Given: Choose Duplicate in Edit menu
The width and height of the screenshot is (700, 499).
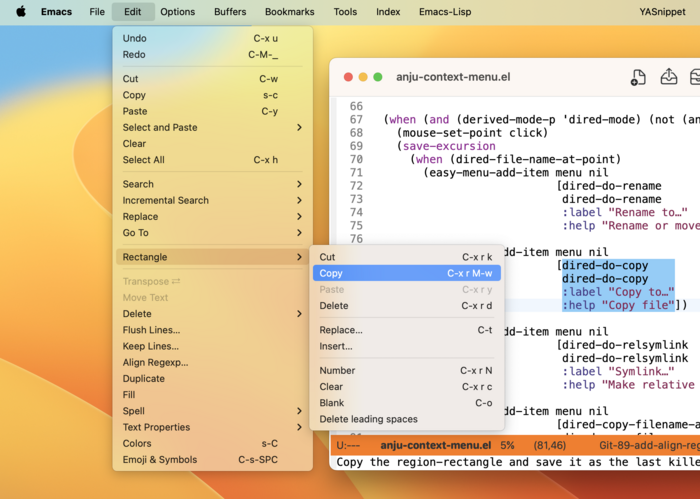Looking at the screenshot, I should tap(212, 378).
